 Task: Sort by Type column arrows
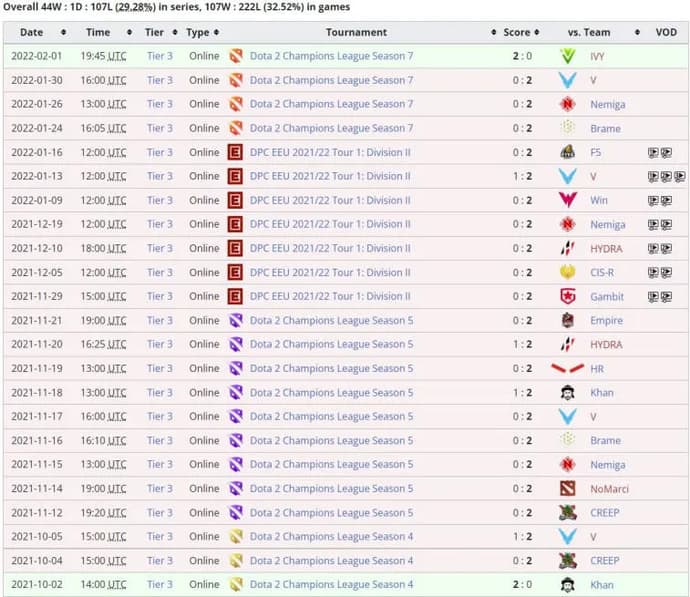[x=216, y=32]
